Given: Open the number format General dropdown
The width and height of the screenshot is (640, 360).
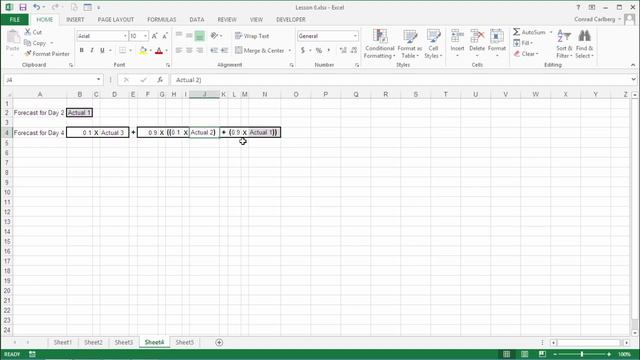Looking at the screenshot, I should (x=355, y=36).
